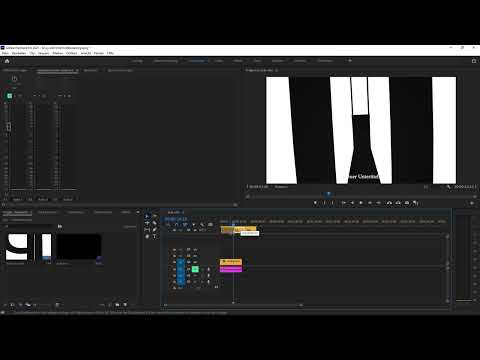Step forward one frame in Program monitor

tap(370, 203)
